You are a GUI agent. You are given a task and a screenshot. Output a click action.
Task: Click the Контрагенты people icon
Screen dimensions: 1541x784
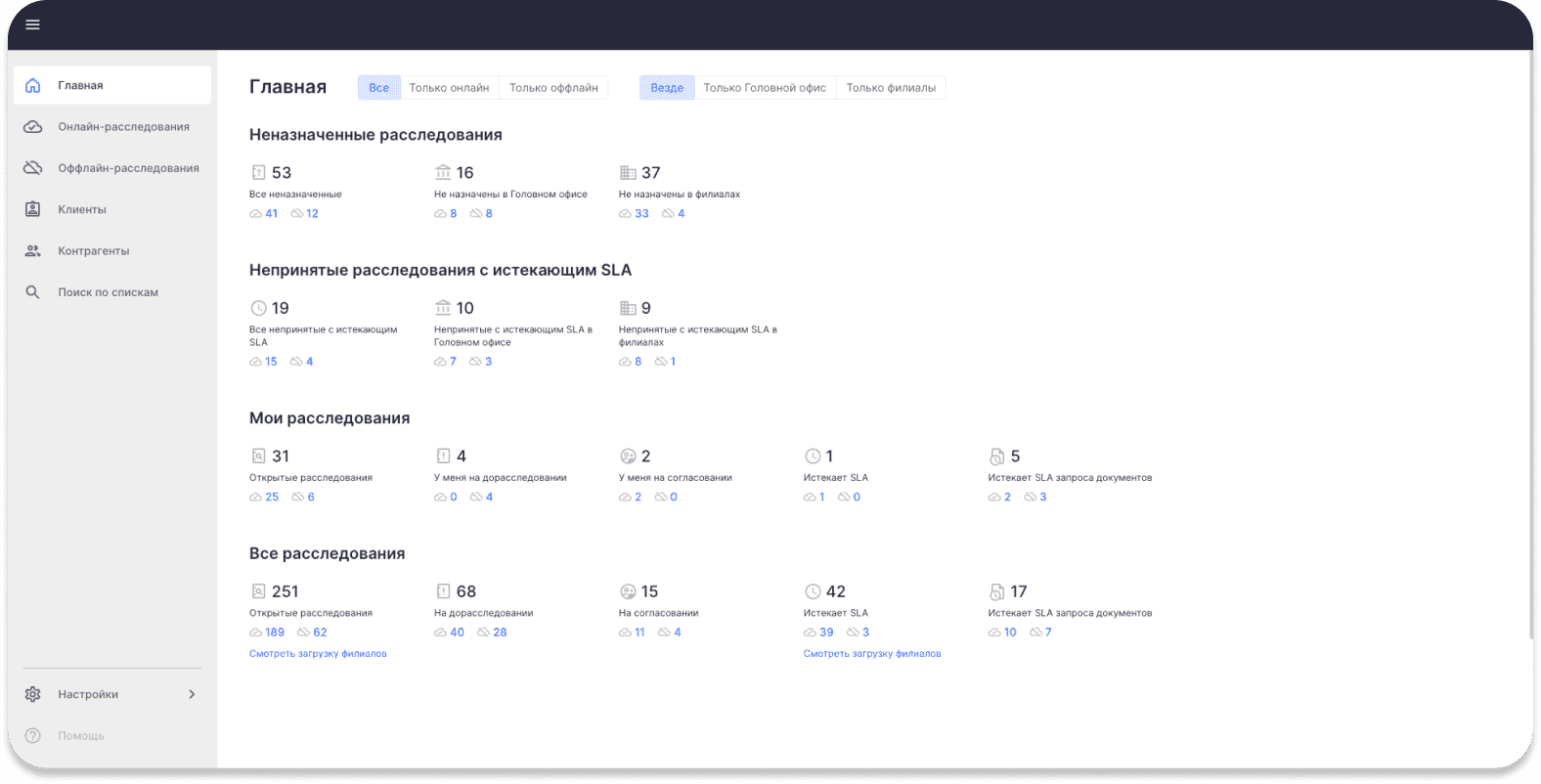click(33, 251)
